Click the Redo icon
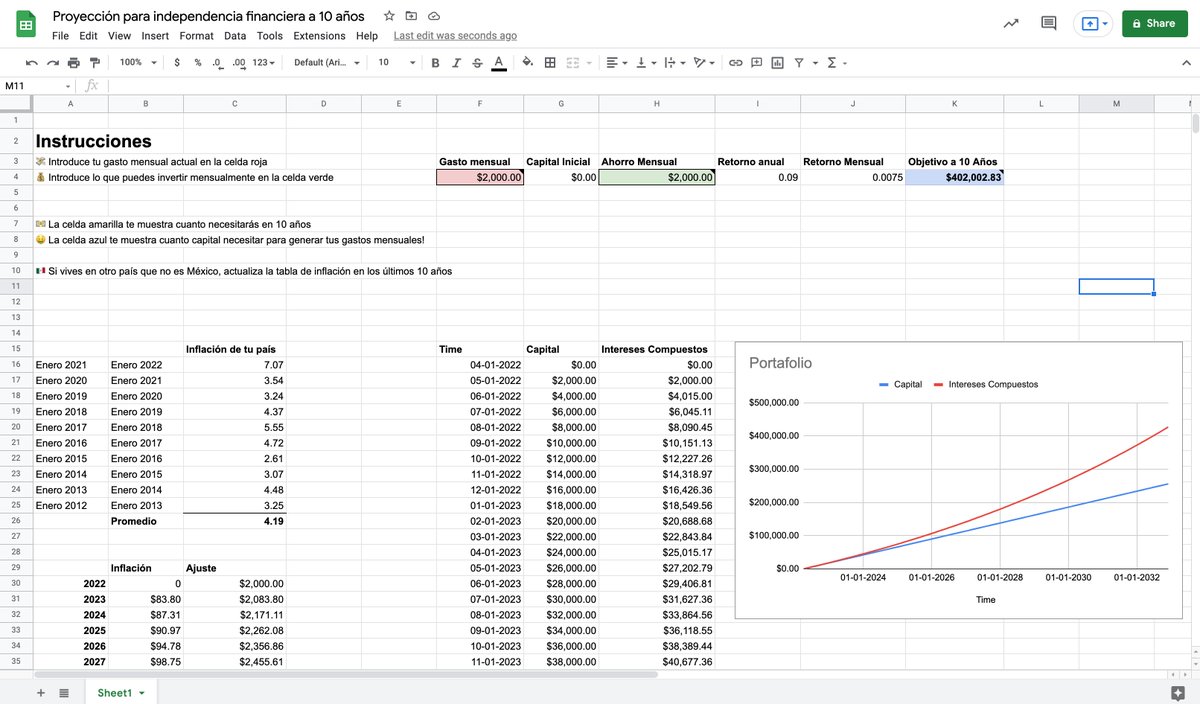 coord(52,63)
